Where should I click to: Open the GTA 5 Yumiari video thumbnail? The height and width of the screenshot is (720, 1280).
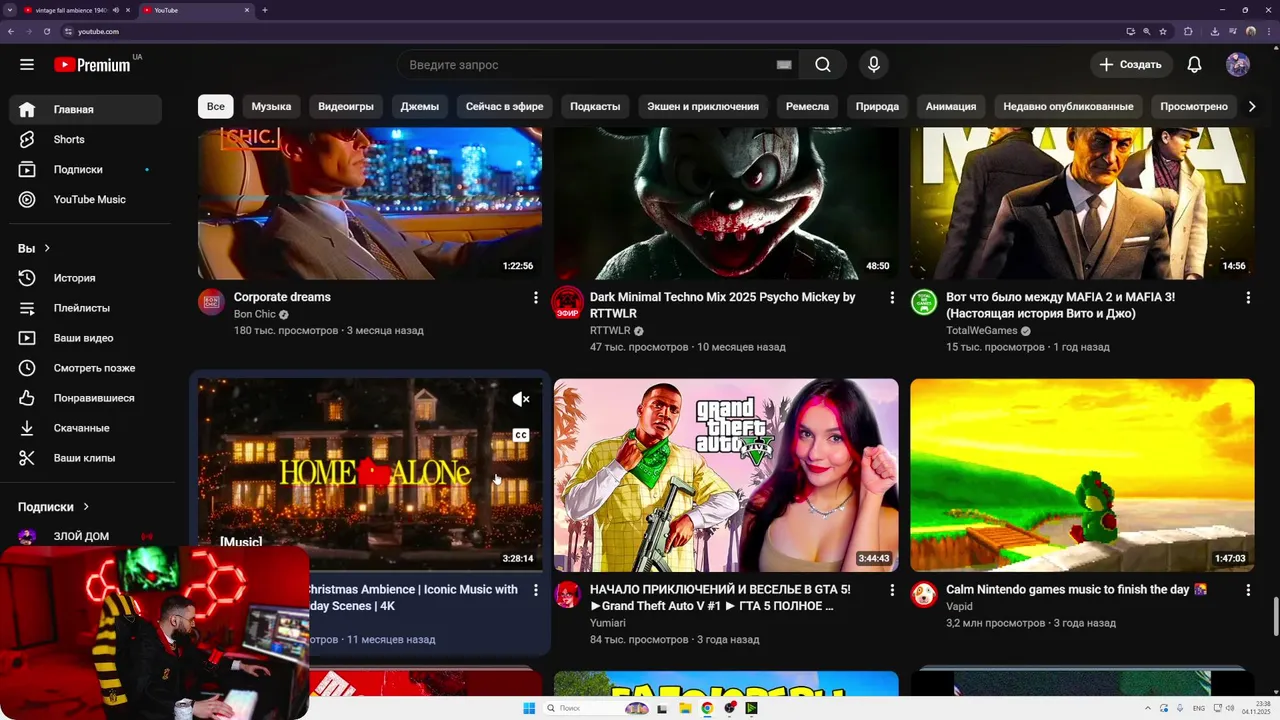point(726,475)
